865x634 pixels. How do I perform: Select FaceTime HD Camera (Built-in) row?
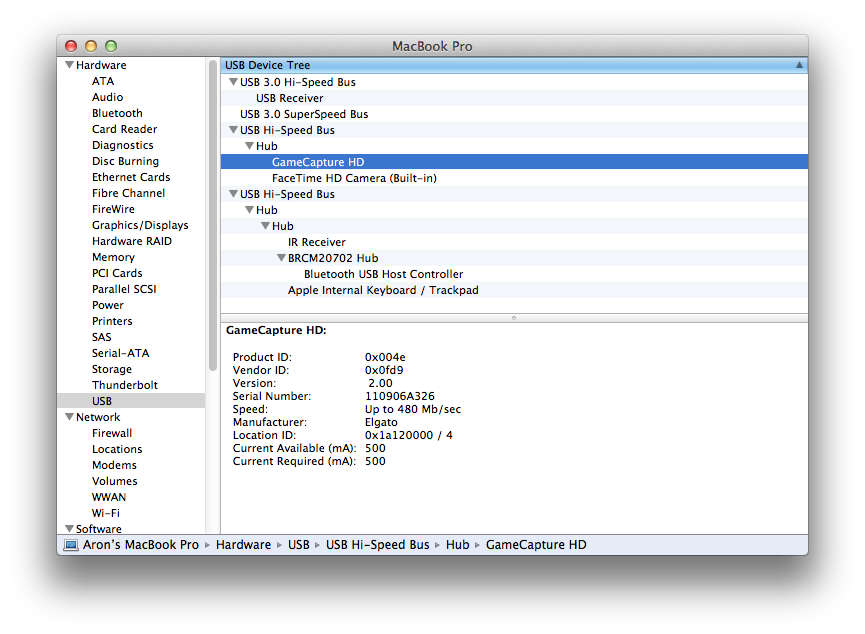(514, 178)
